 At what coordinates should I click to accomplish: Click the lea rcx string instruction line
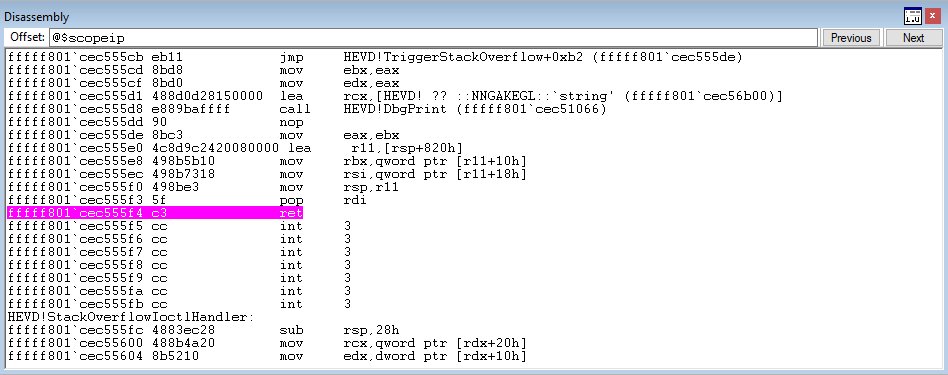click(x=395, y=96)
